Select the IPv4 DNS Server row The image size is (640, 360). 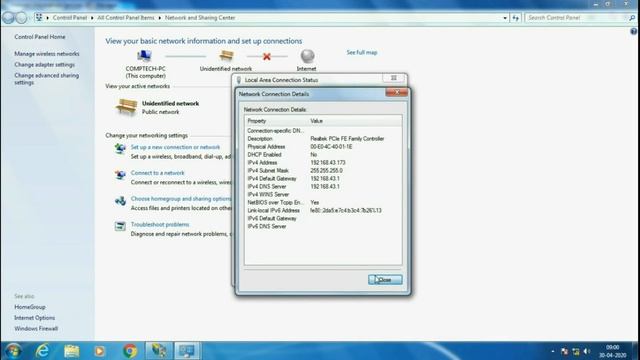coord(323,187)
